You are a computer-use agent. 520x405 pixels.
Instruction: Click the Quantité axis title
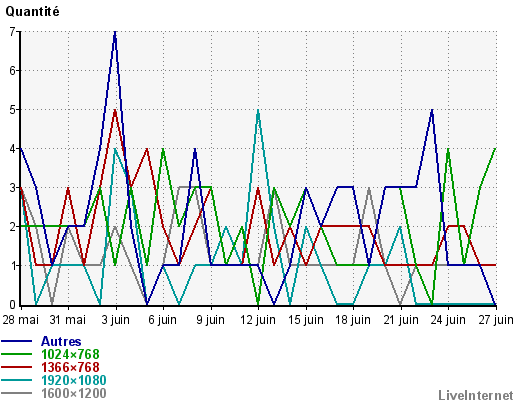[x=32, y=12]
